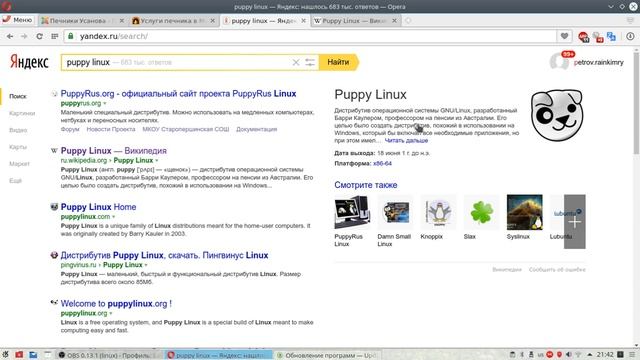Viewport: 640px width, 360px height.
Task: Open the Форум sitelink
Action: 70,129
